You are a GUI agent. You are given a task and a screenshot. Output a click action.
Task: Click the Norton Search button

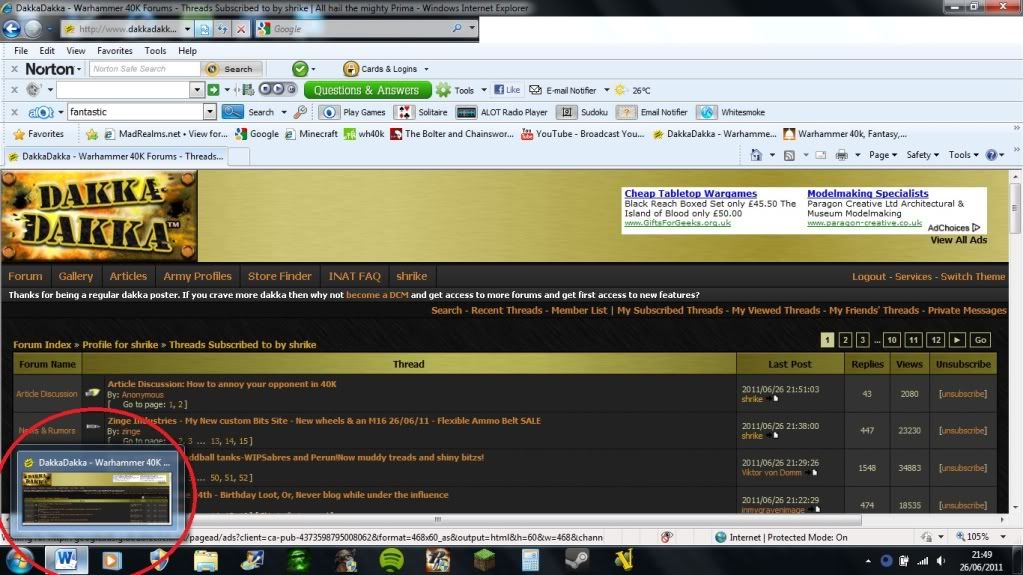point(231,69)
